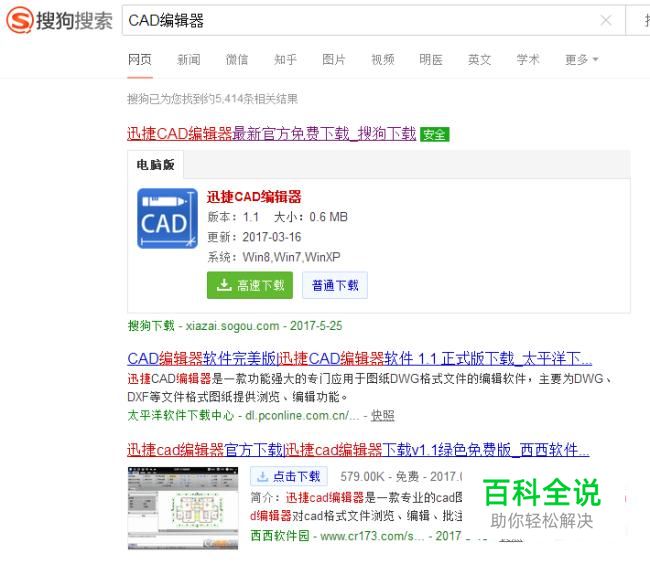650x564 pixels.
Task: Open the 快照 cached page link
Action: pos(383,415)
